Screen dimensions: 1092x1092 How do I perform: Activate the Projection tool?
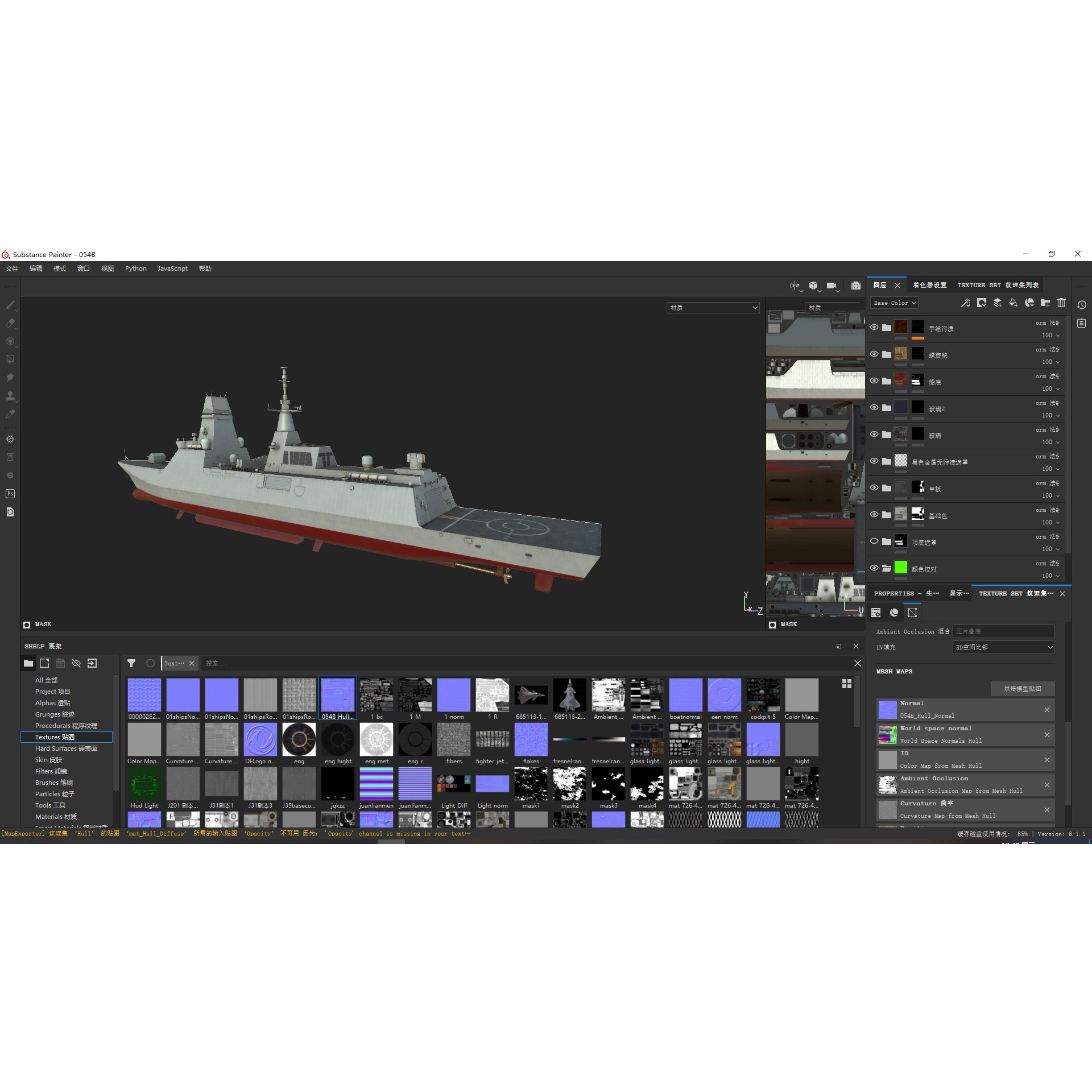10,341
